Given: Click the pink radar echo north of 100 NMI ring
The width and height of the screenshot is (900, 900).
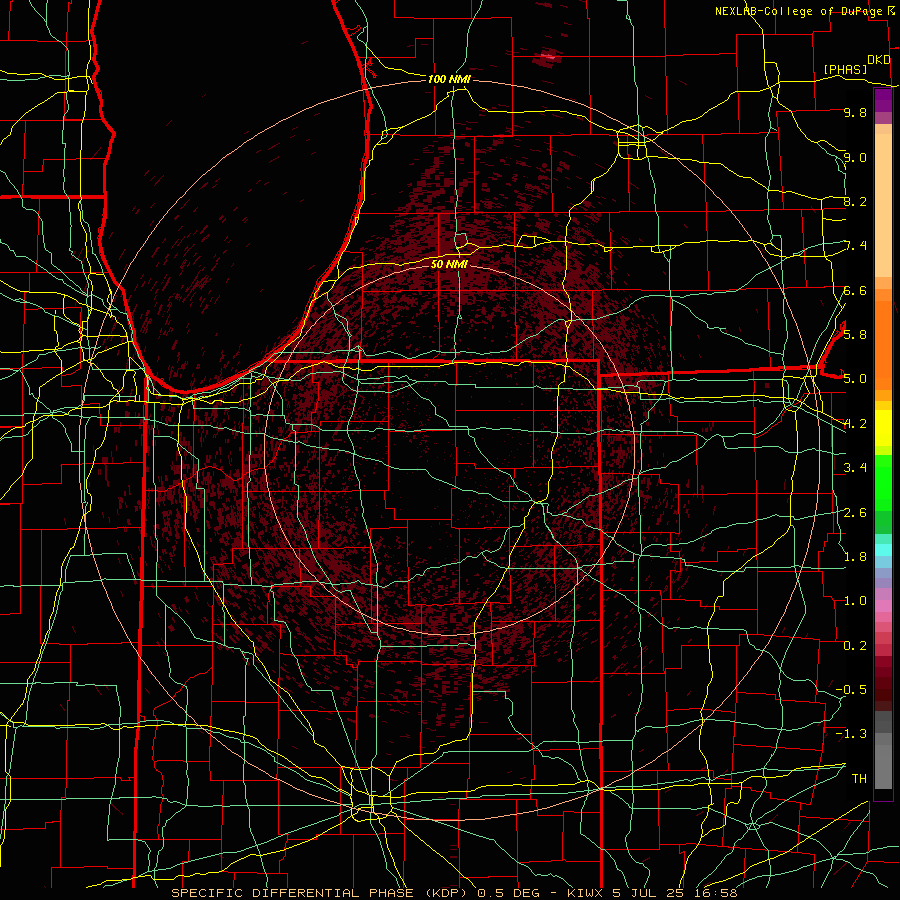Looking at the screenshot, I should 548,56.
